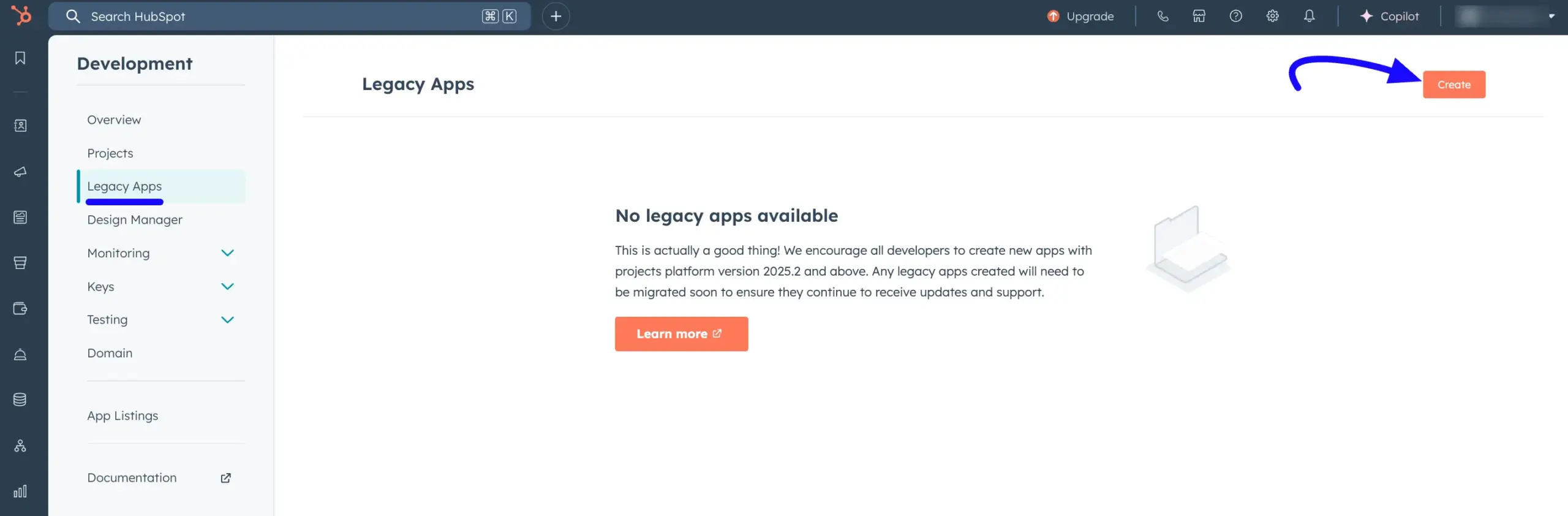The height and width of the screenshot is (516, 1568).
Task: Open the Help question mark icon
Action: point(1235,17)
